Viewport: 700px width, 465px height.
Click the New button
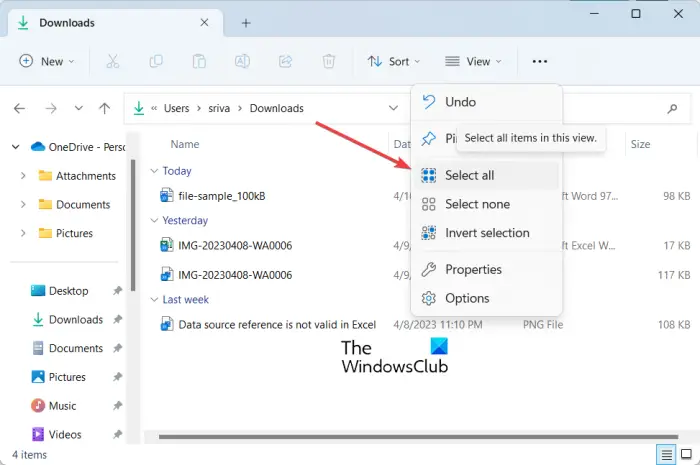[47, 61]
